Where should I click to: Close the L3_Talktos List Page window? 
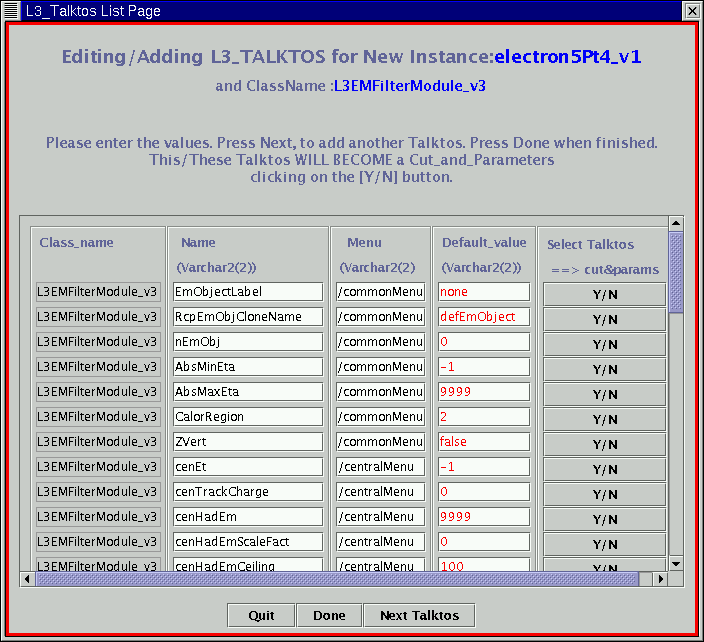691,11
